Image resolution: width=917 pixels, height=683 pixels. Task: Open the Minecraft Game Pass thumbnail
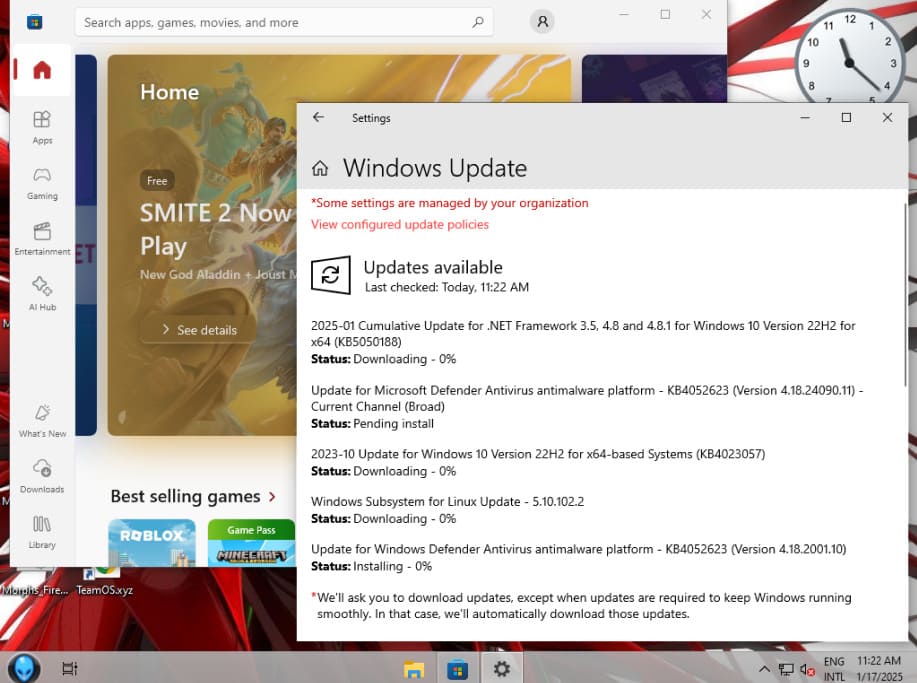[x=251, y=543]
